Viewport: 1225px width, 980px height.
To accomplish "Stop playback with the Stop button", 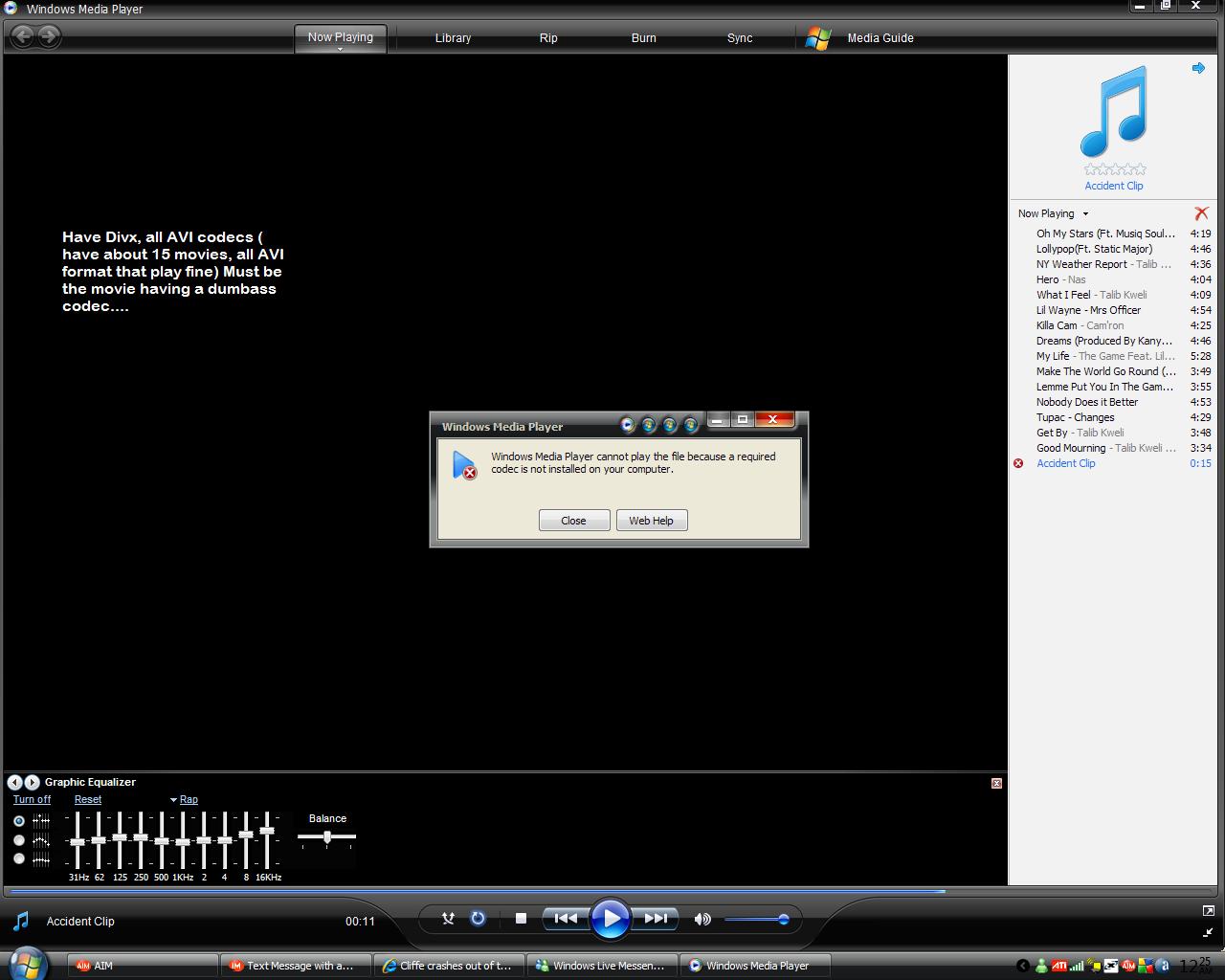I will (521, 919).
